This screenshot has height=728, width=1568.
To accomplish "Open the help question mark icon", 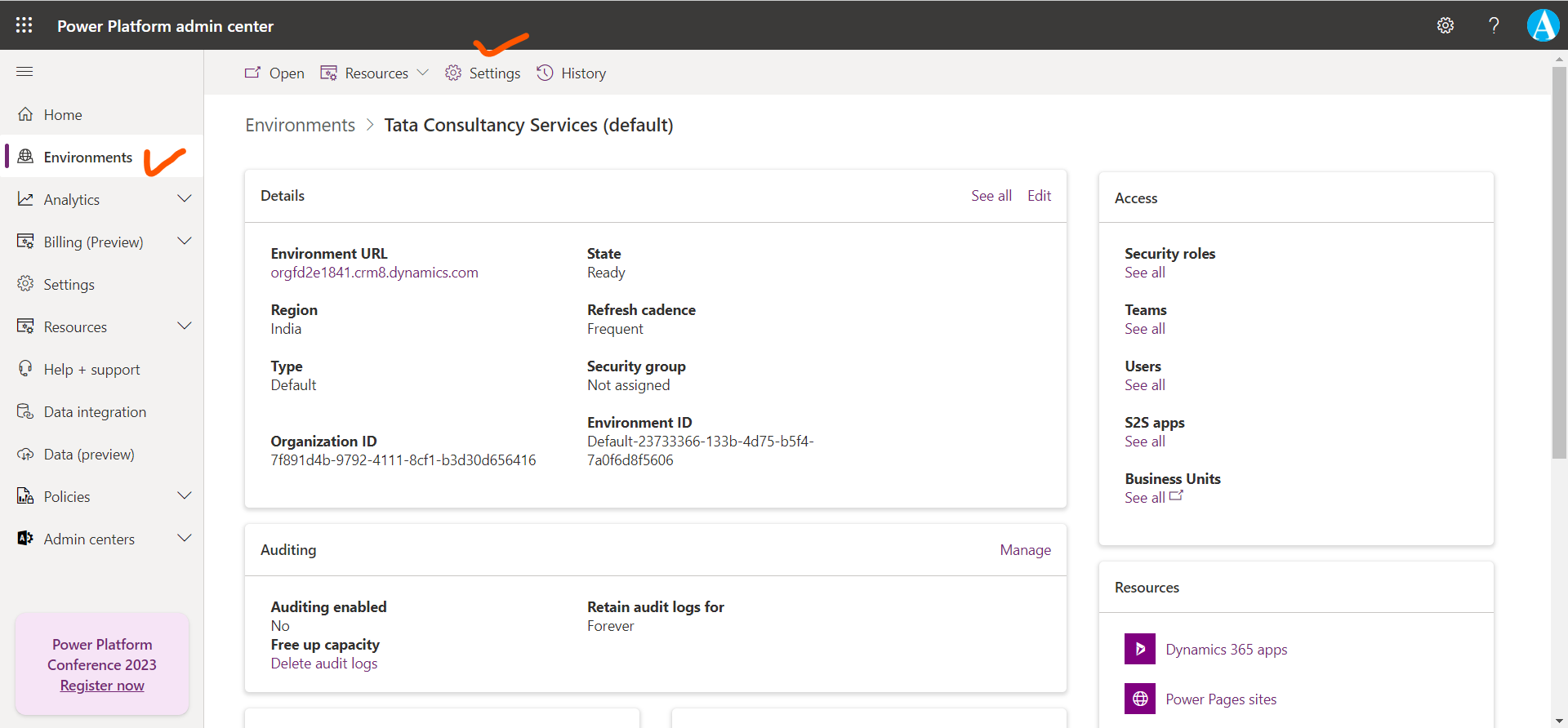I will [1493, 25].
